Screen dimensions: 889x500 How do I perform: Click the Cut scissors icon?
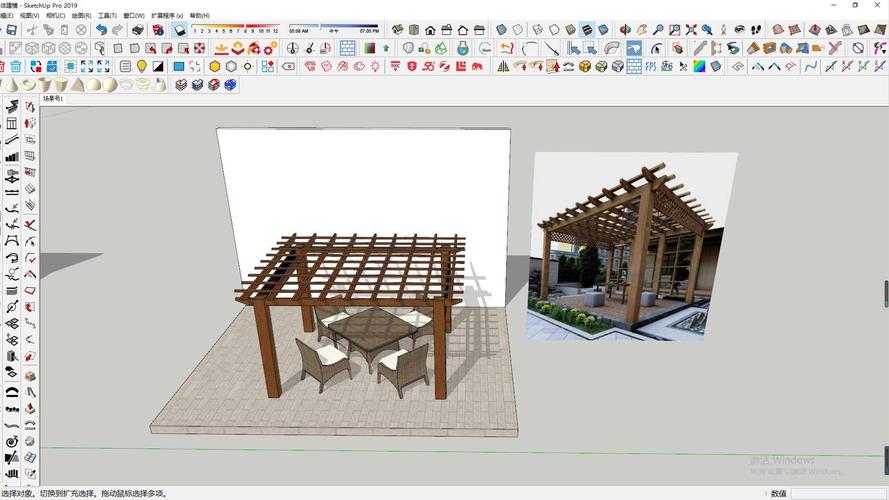[32, 30]
